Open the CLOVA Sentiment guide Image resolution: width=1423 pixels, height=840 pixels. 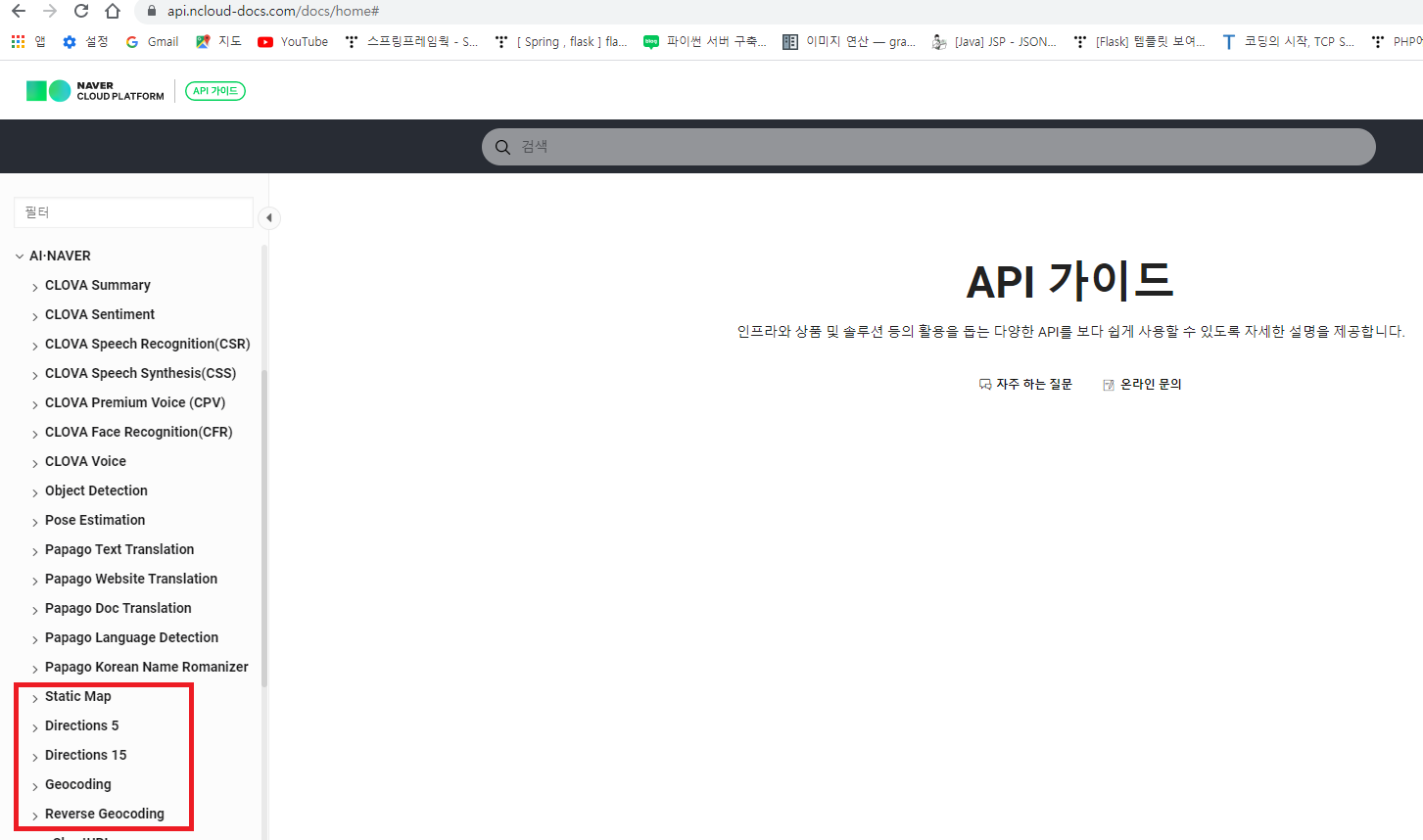pos(100,314)
